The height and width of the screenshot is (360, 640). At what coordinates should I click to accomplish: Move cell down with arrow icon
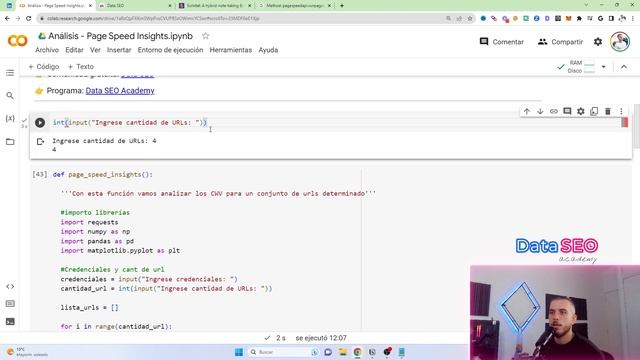click(x=540, y=111)
